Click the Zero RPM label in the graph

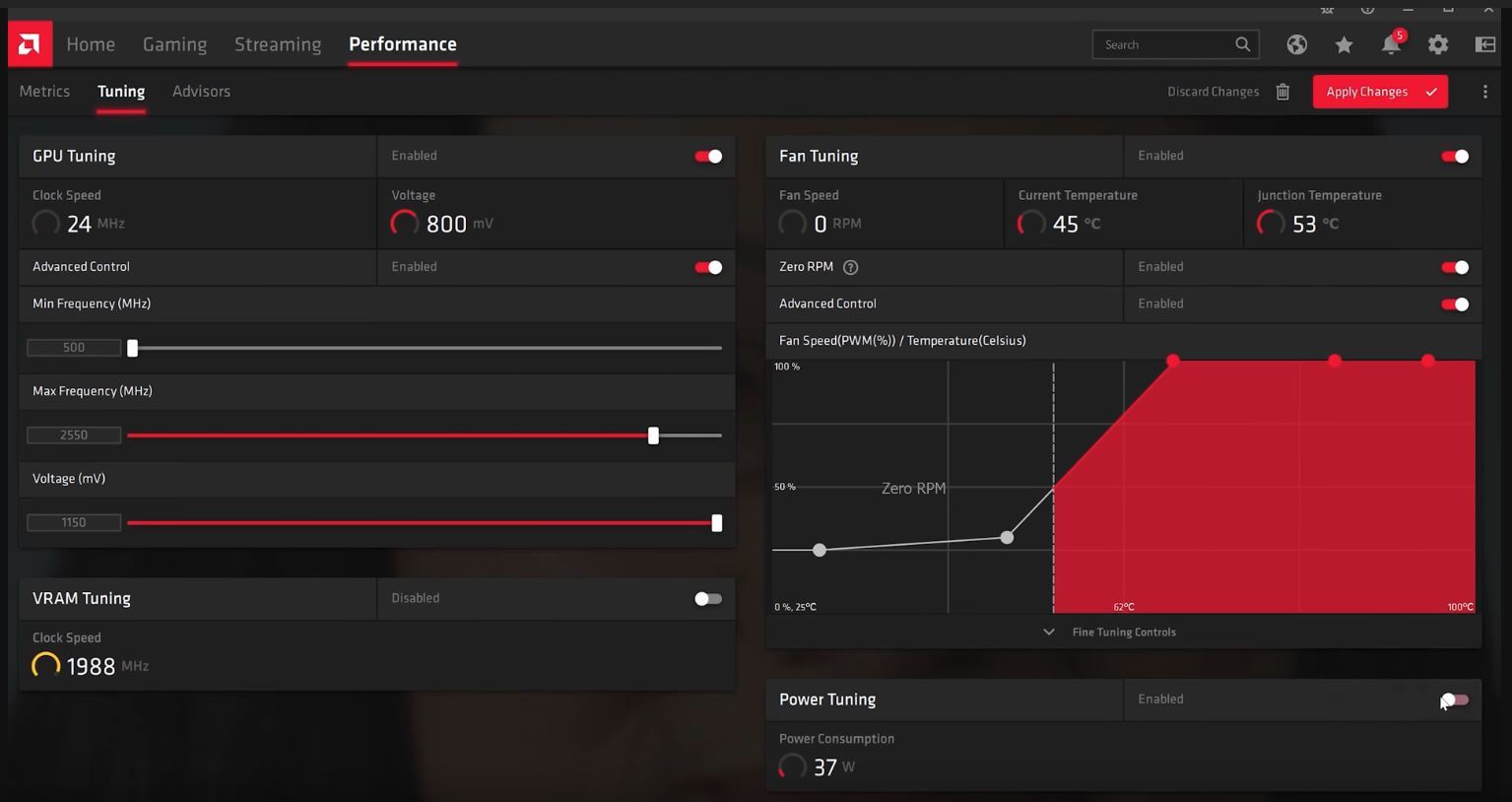pyautogui.click(x=913, y=489)
